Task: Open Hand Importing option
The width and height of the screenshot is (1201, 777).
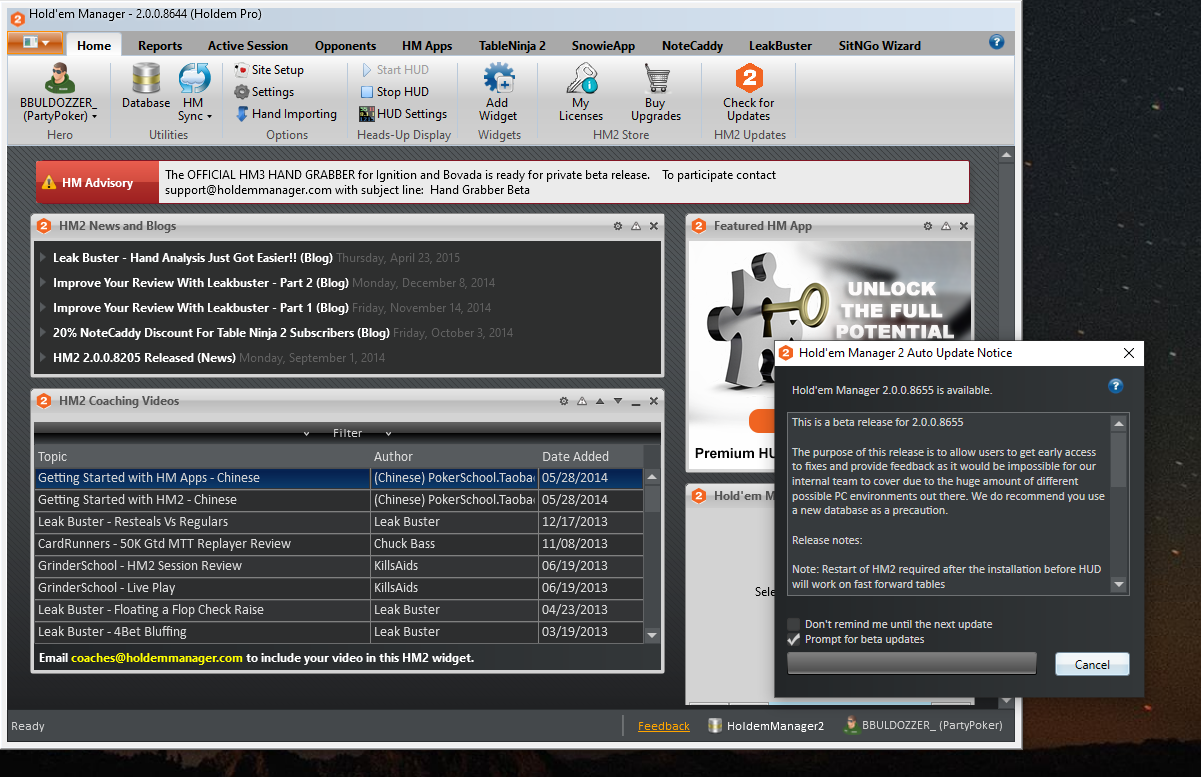Action: point(286,114)
